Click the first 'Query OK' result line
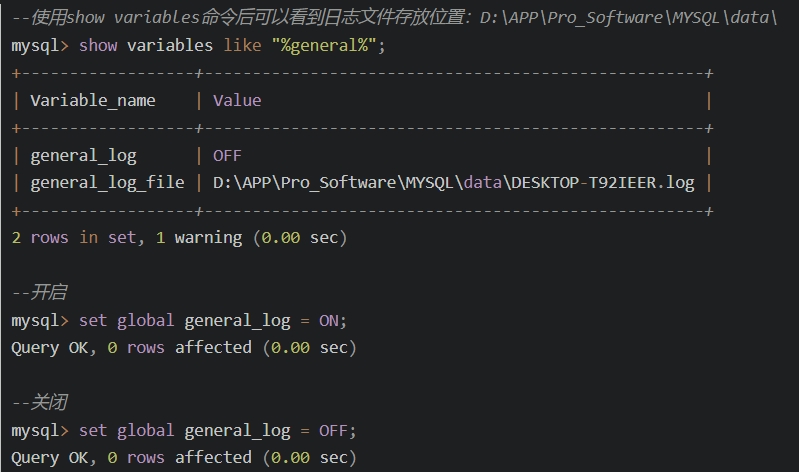799x472 pixels. pyautogui.click(x=184, y=348)
